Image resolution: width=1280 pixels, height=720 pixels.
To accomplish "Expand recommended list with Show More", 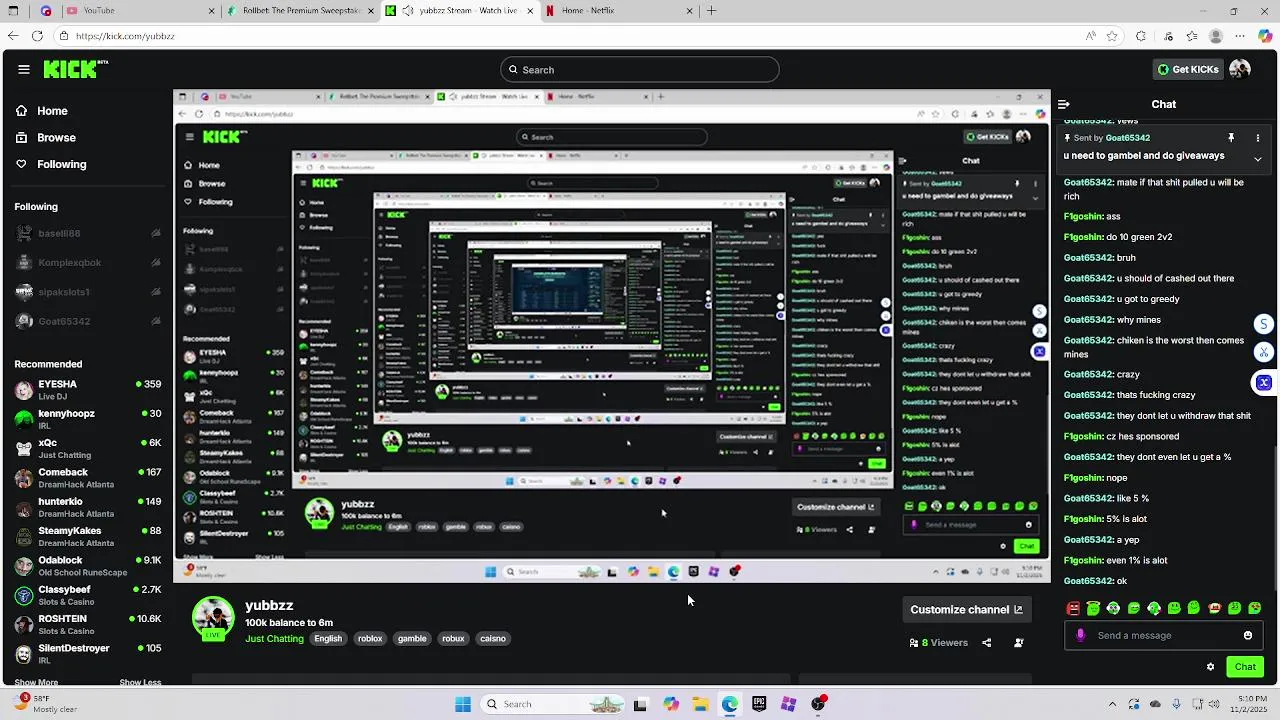I will tap(36, 682).
